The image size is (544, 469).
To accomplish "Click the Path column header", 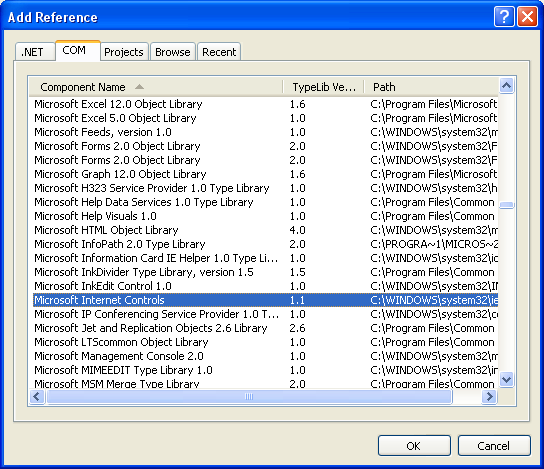I will [431, 87].
